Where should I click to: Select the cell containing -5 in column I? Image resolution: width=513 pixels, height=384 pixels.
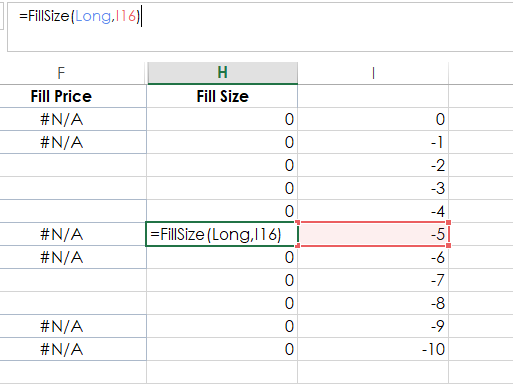(373, 234)
